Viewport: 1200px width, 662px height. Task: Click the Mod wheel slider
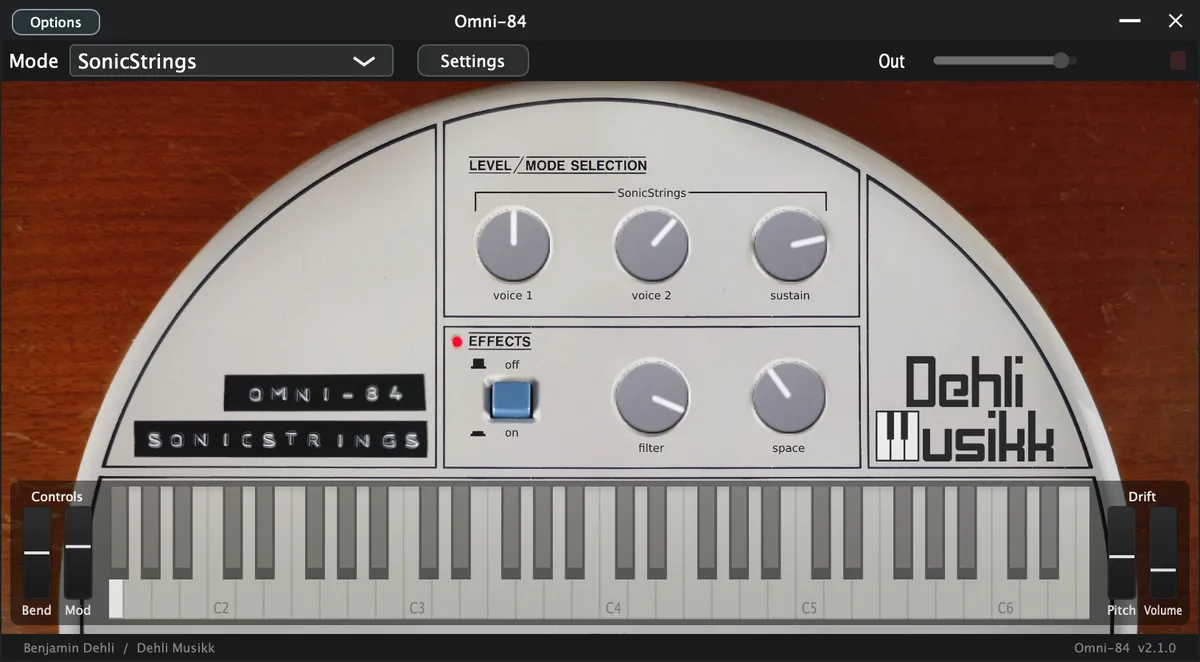pyautogui.click(x=78, y=552)
